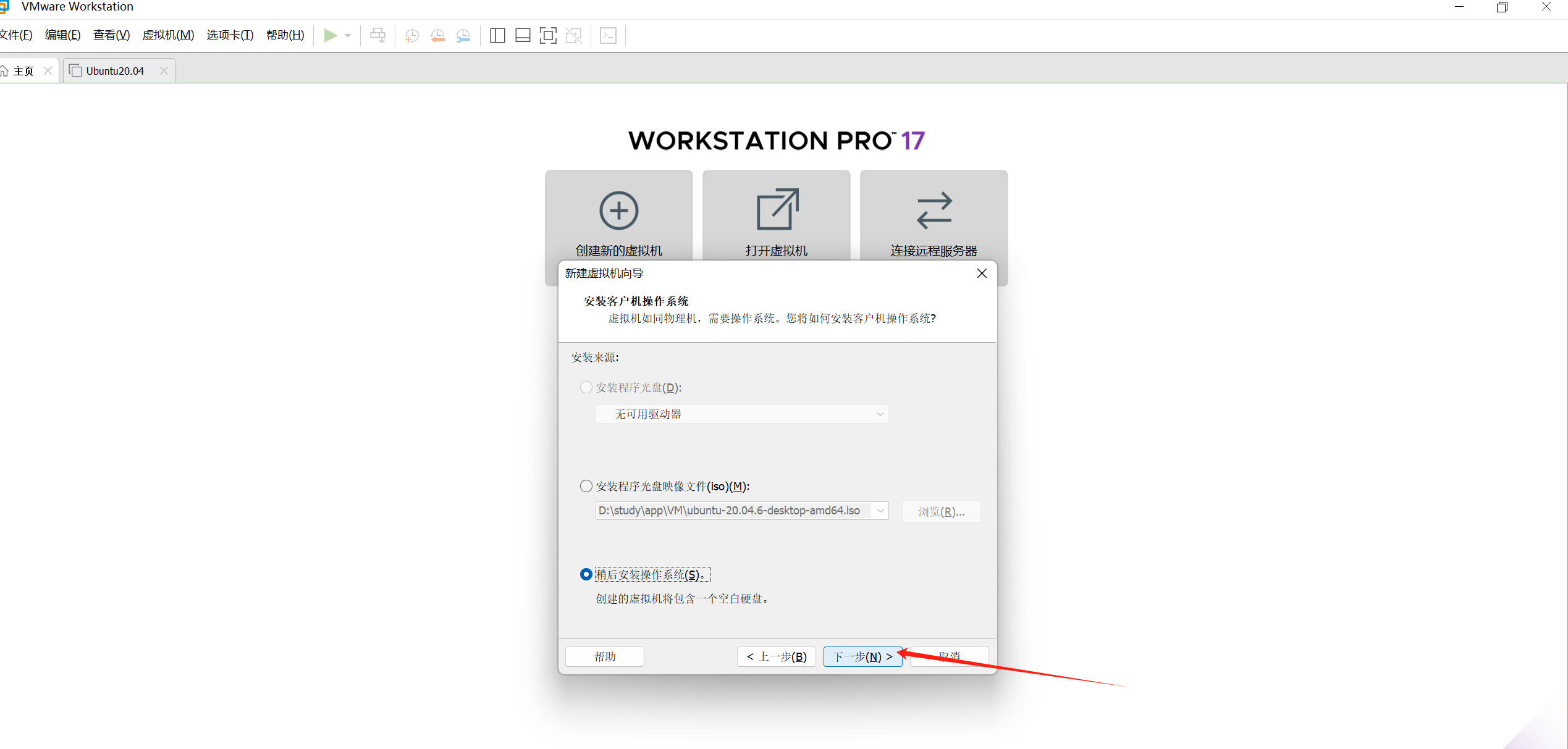Open the snapshot manager wrench icon
The height and width of the screenshot is (749, 1568).
coord(463,36)
